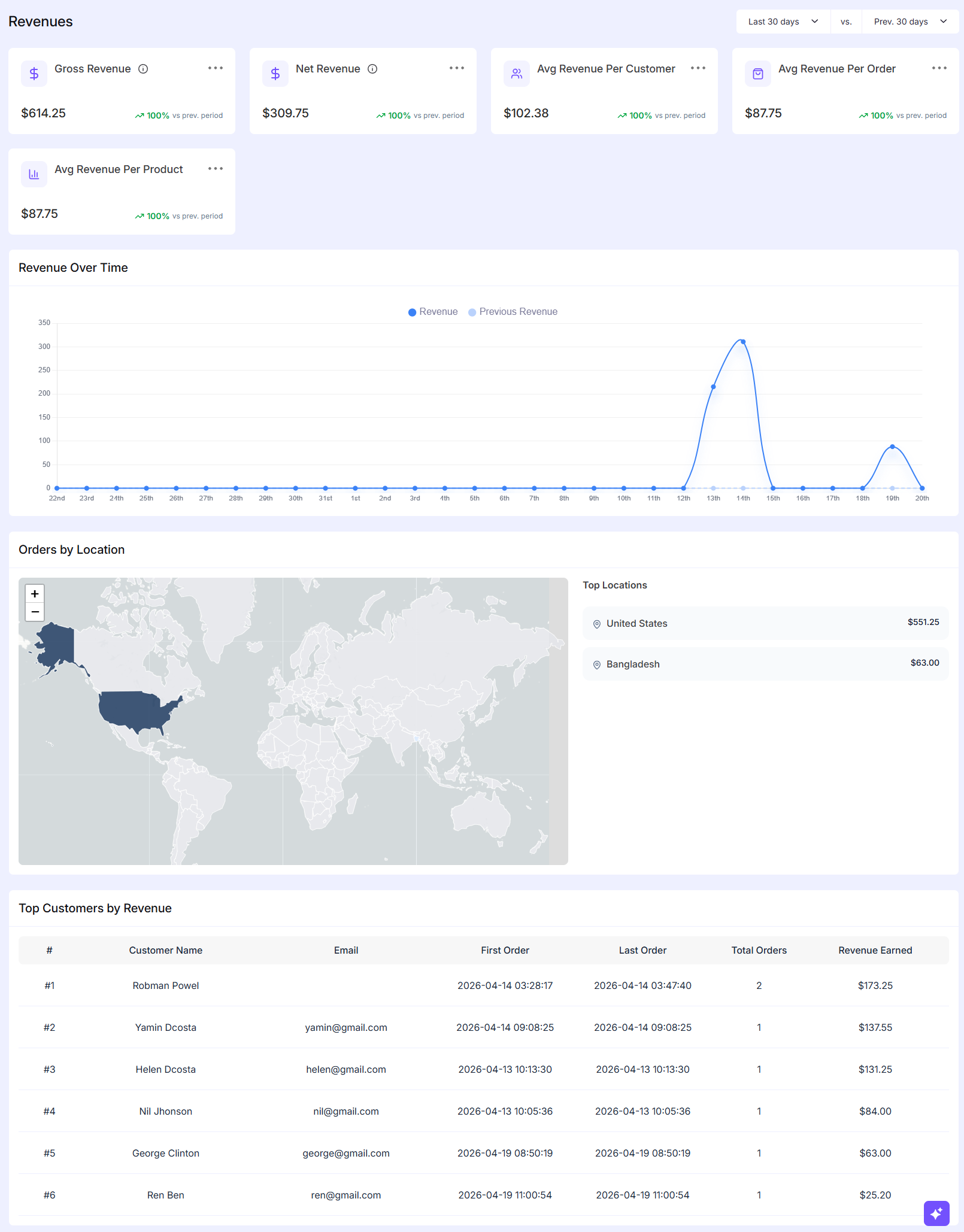The width and height of the screenshot is (964, 1232).
Task: Open Gross Revenue card options menu
Action: pyautogui.click(x=216, y=68)
